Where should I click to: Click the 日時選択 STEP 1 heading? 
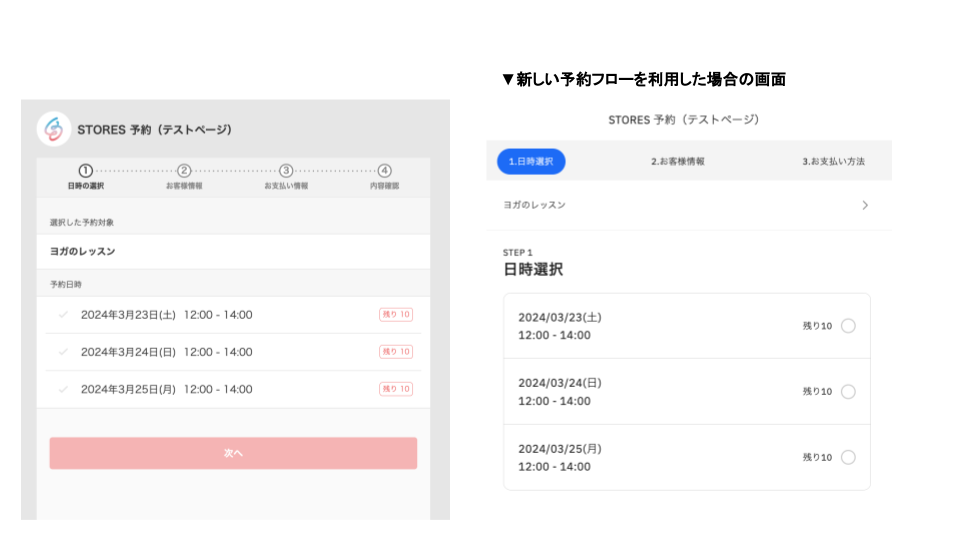click(533, 269)
